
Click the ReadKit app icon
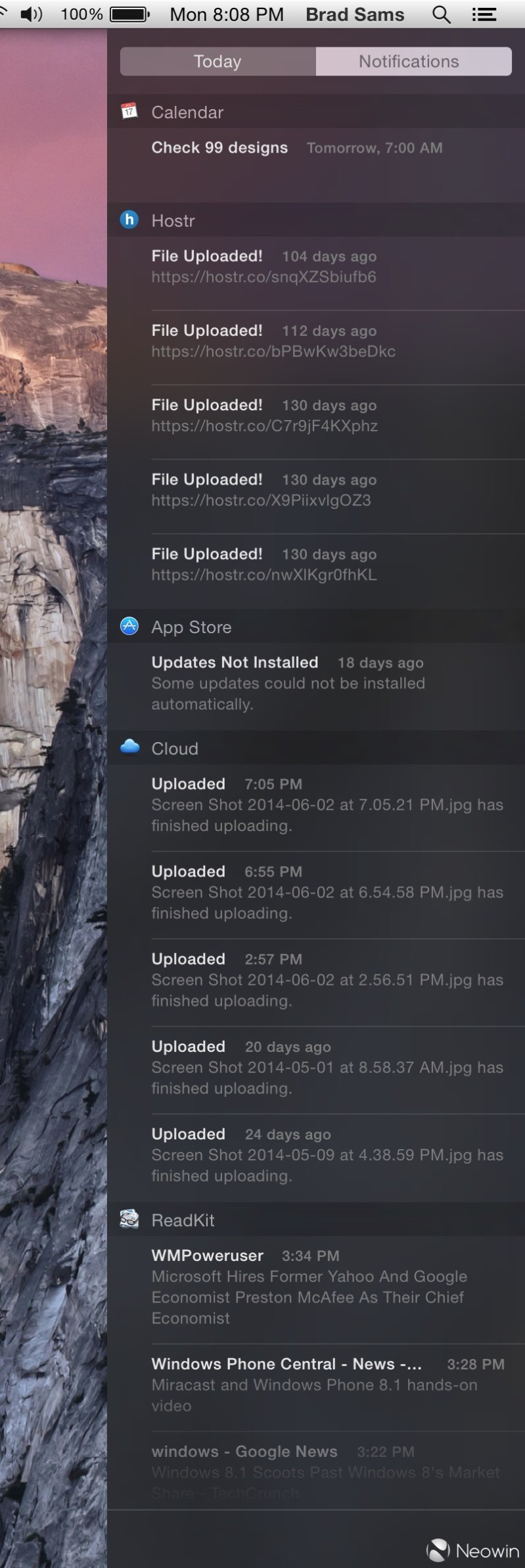(x=129, y=1219)
